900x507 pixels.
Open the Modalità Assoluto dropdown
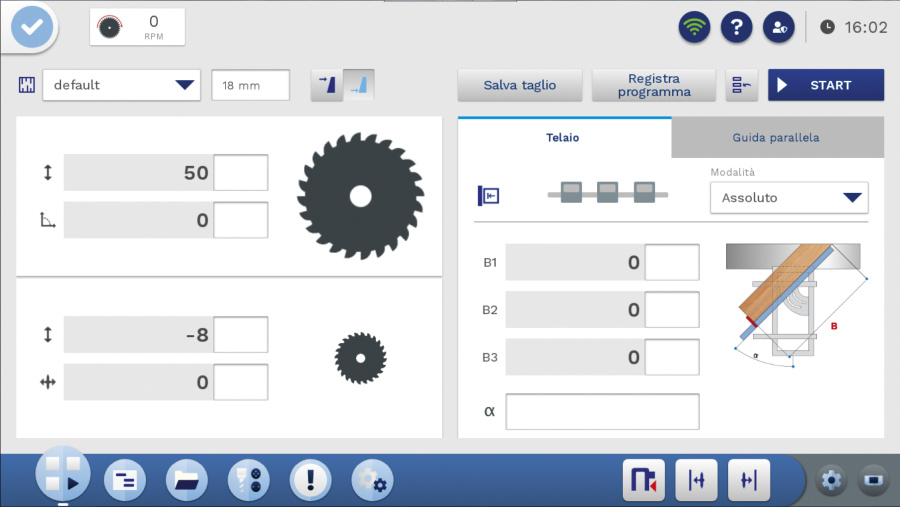pyautogui.click(x=789, y=198)
